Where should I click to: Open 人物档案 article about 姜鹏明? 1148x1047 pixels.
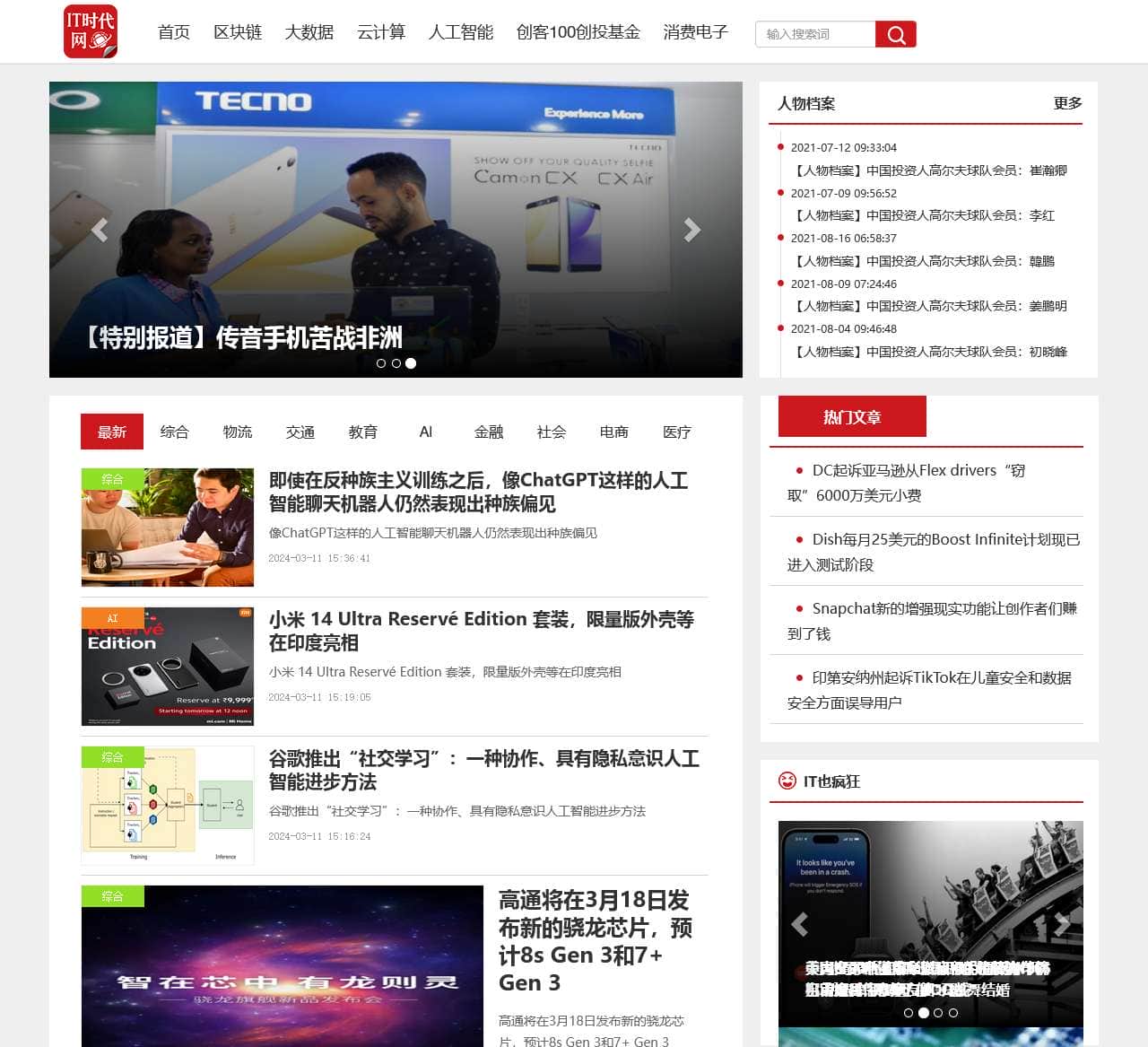931,306
